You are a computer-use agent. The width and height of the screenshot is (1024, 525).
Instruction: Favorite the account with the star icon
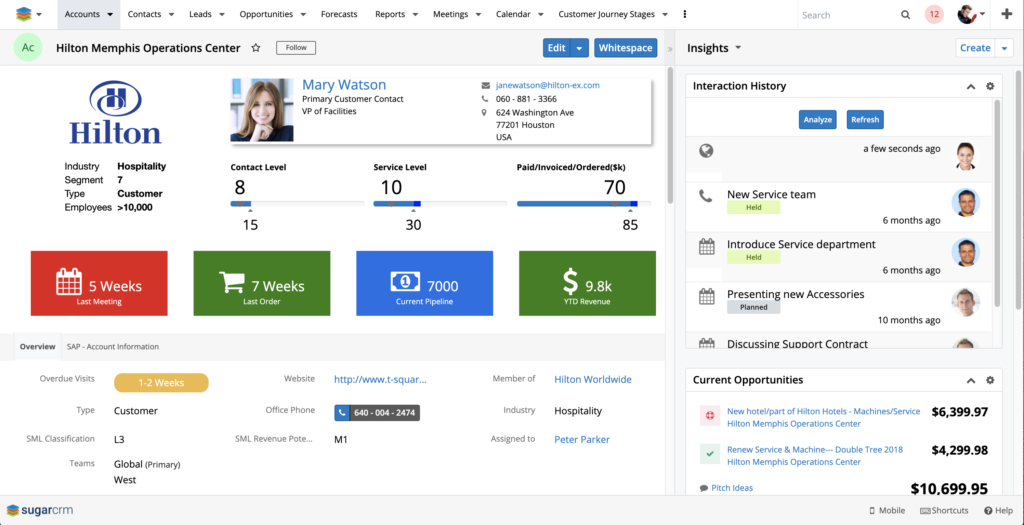click(256, 48)
